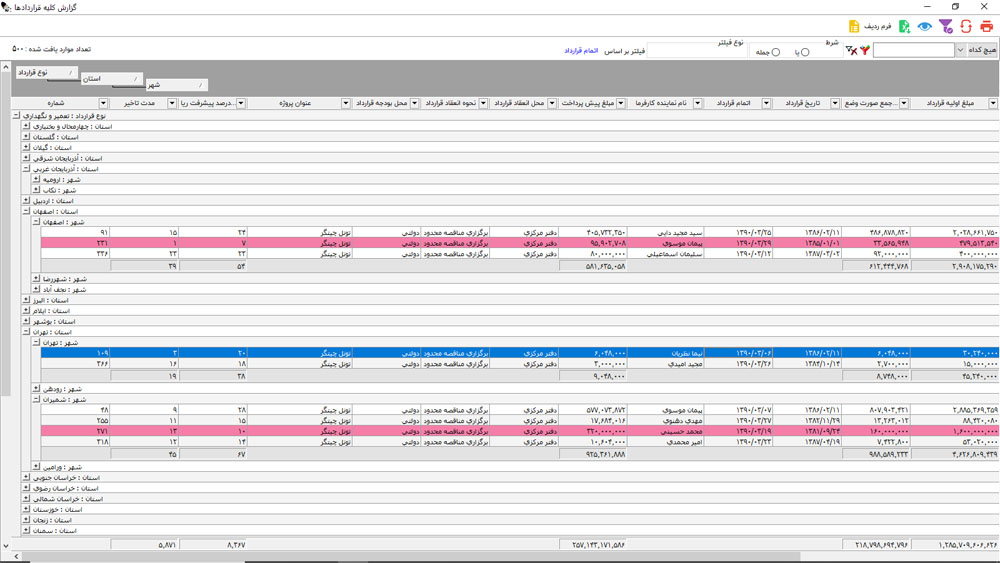The width and height of the screenshot is (1000, 563).
Task: Open the هیچ کدام combo box dropdown
Action: [x=960, y=50]
